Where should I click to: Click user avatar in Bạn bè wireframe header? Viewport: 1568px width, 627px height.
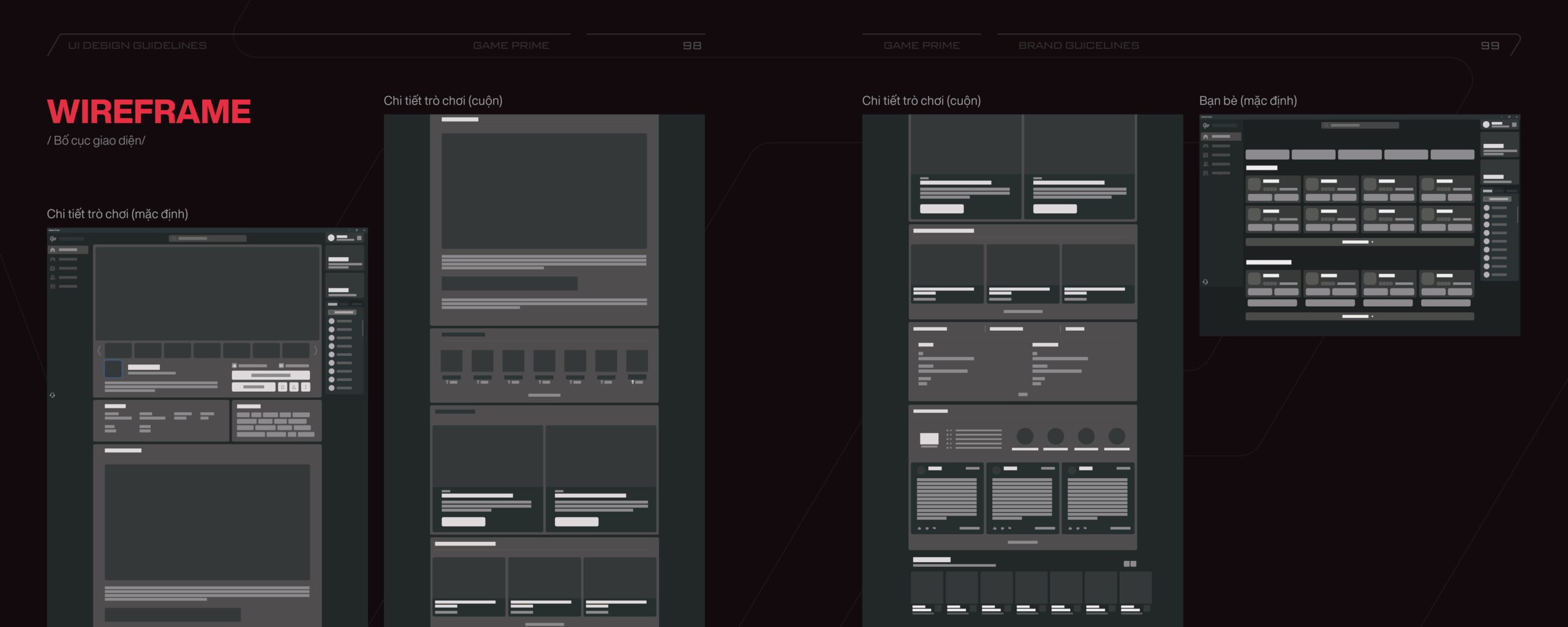[1487, 124]
